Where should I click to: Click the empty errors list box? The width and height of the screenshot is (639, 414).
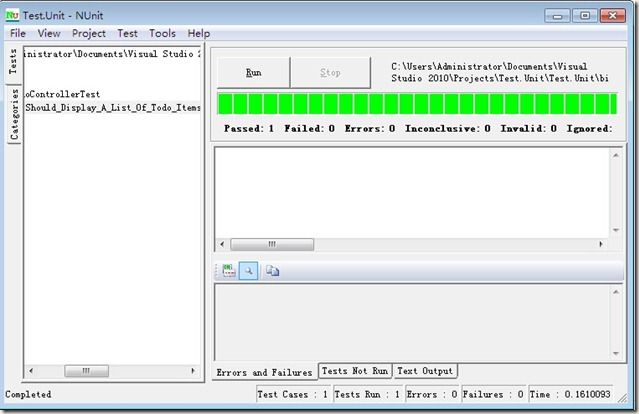click(412, 193)
